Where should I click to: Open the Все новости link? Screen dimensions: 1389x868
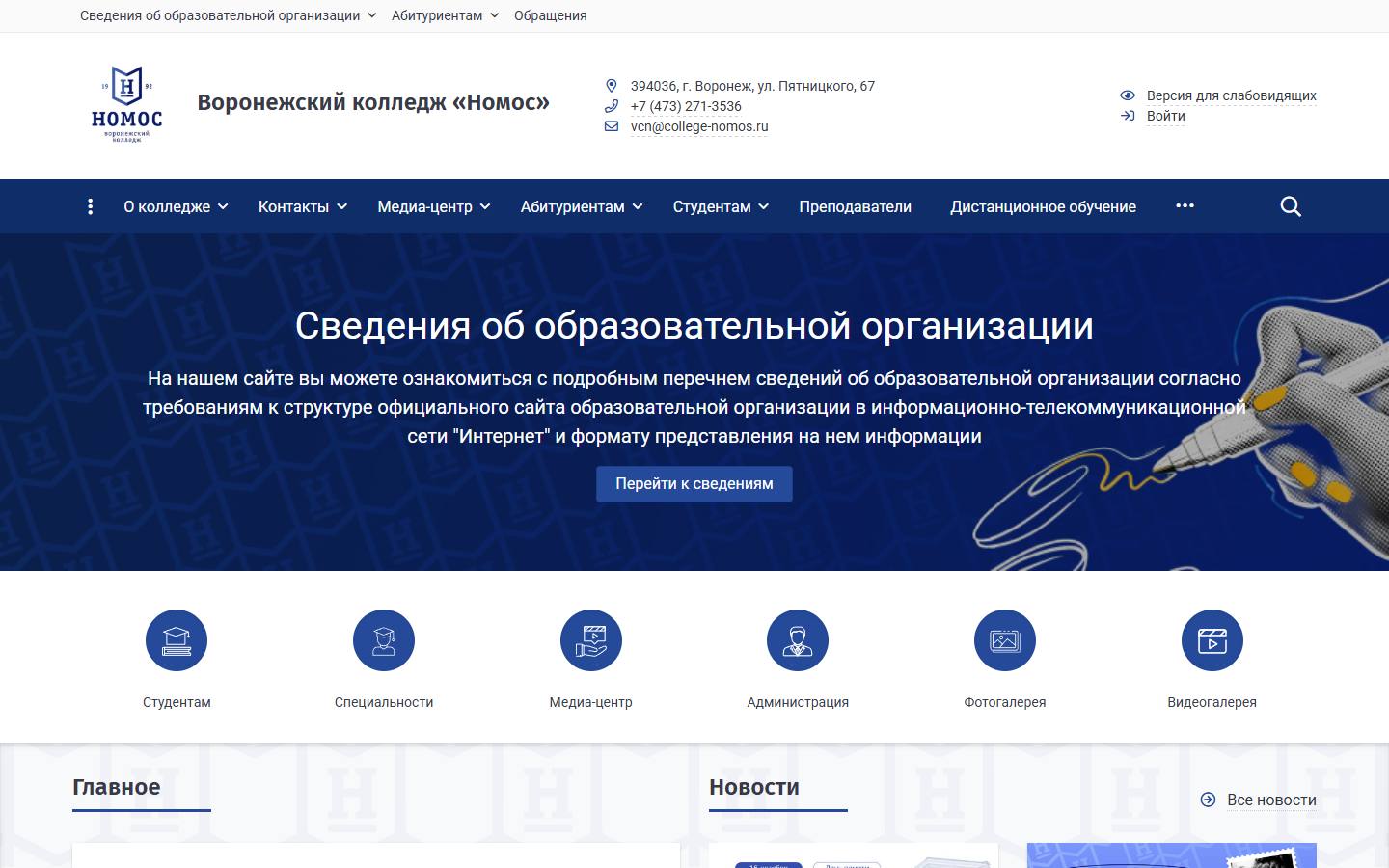(x=1271, y=800)
